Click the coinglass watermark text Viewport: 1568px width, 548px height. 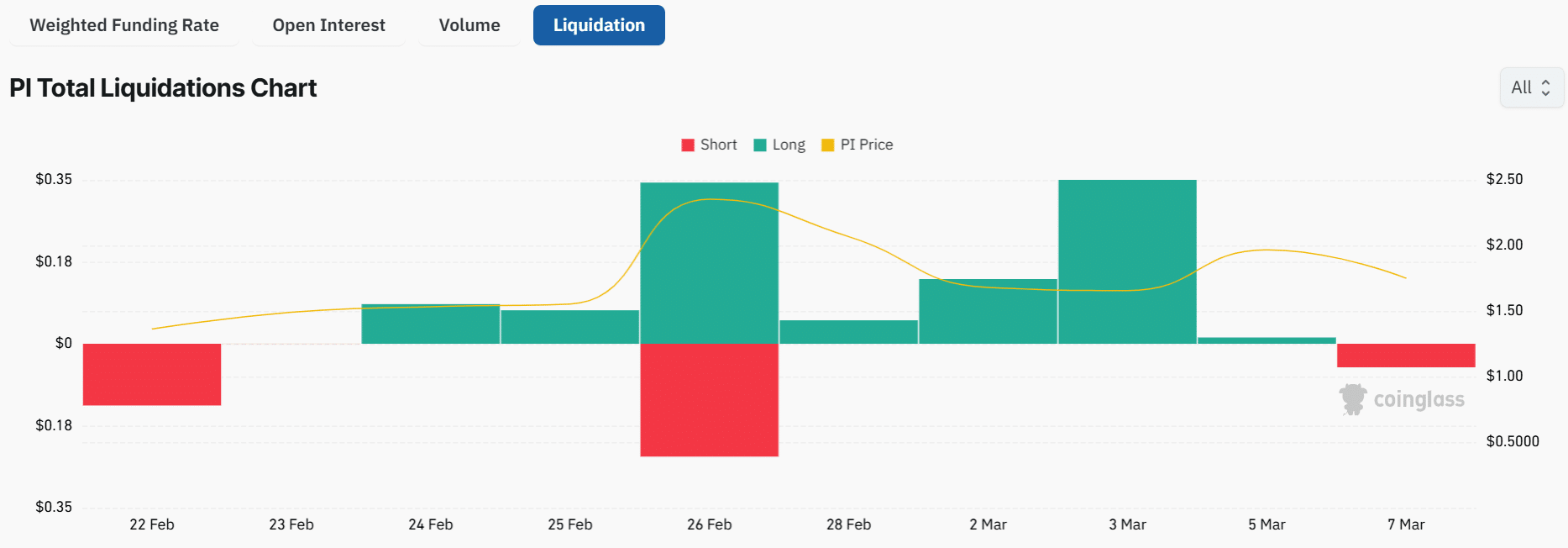(1419, 400)
